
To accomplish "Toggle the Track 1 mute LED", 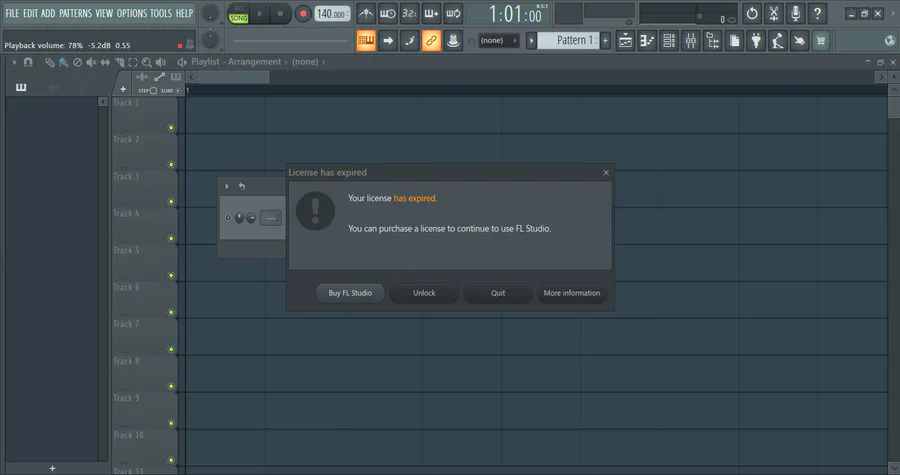I will tap(171, 128).
